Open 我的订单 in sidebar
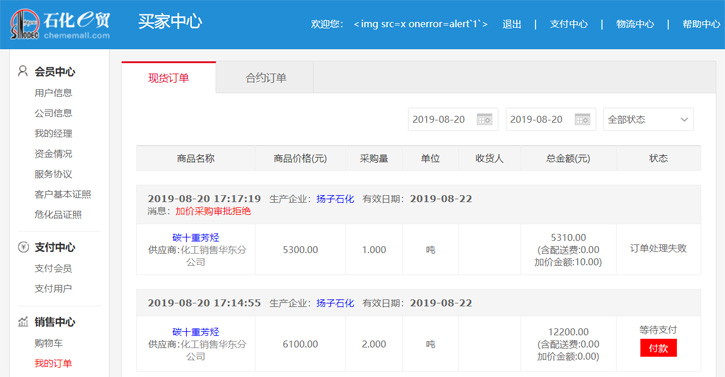This screenshot has width=725, height=377. (x=53, y=363)
